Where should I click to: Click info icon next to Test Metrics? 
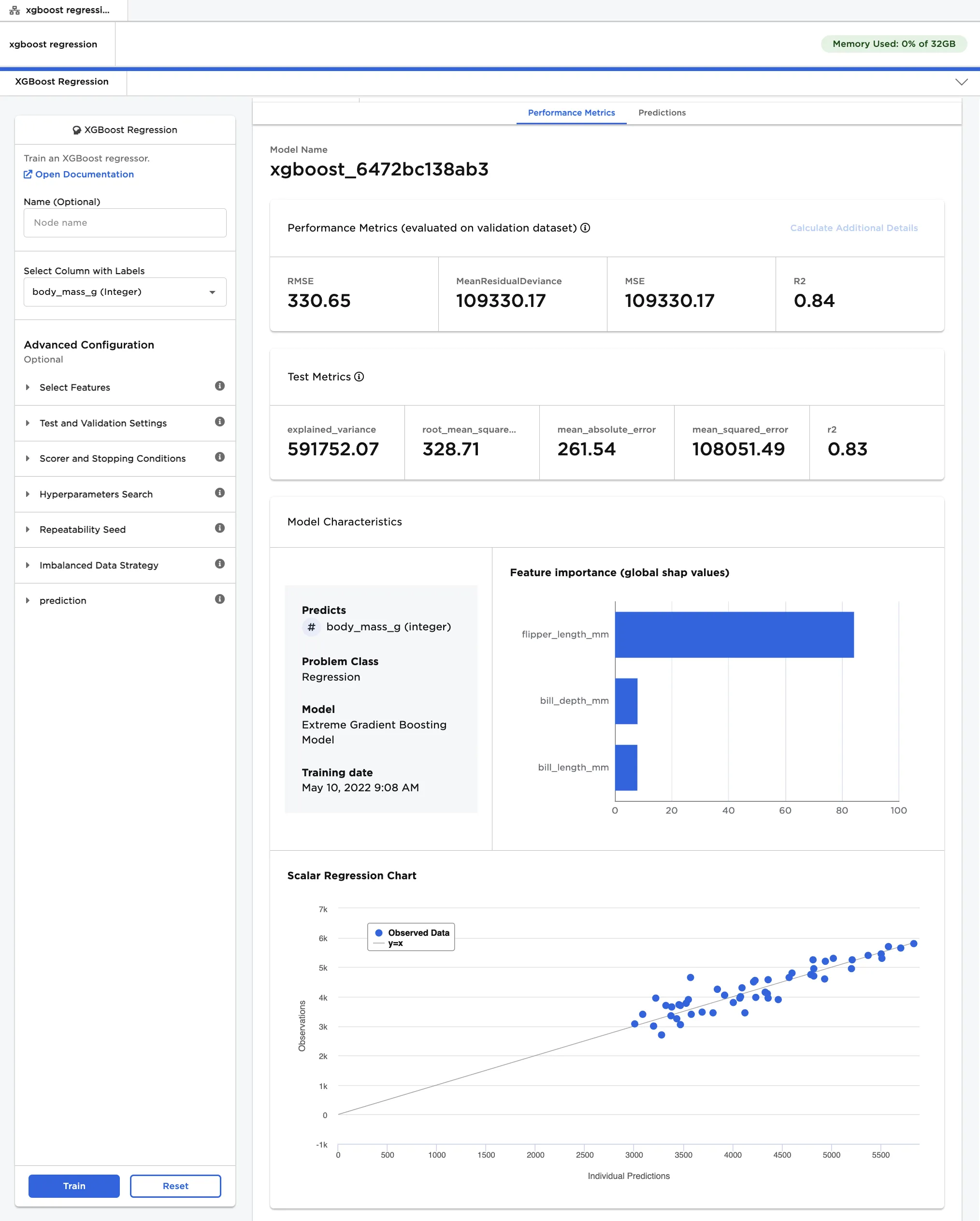tap(359, 377)
